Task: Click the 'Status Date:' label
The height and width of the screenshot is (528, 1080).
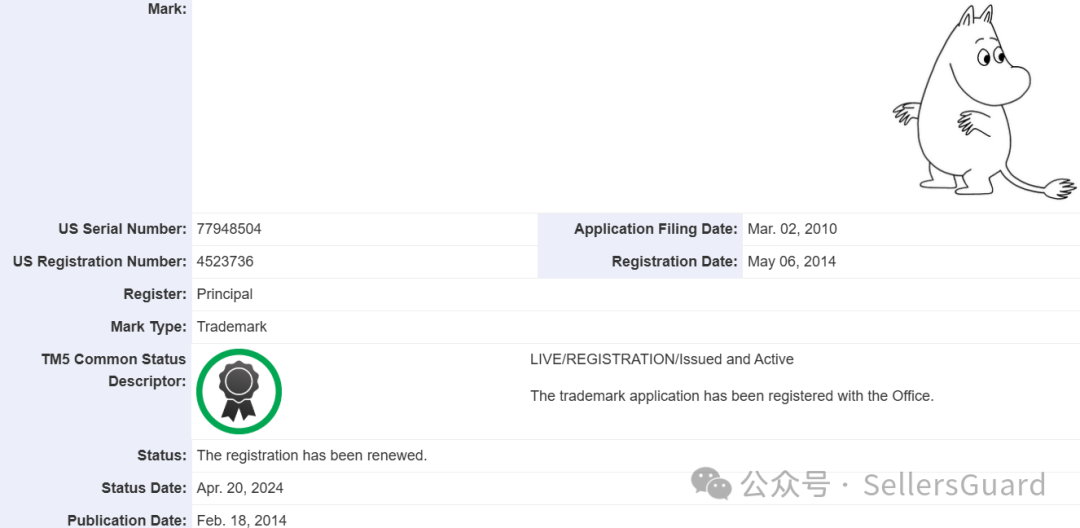Action: pos(144,488)
